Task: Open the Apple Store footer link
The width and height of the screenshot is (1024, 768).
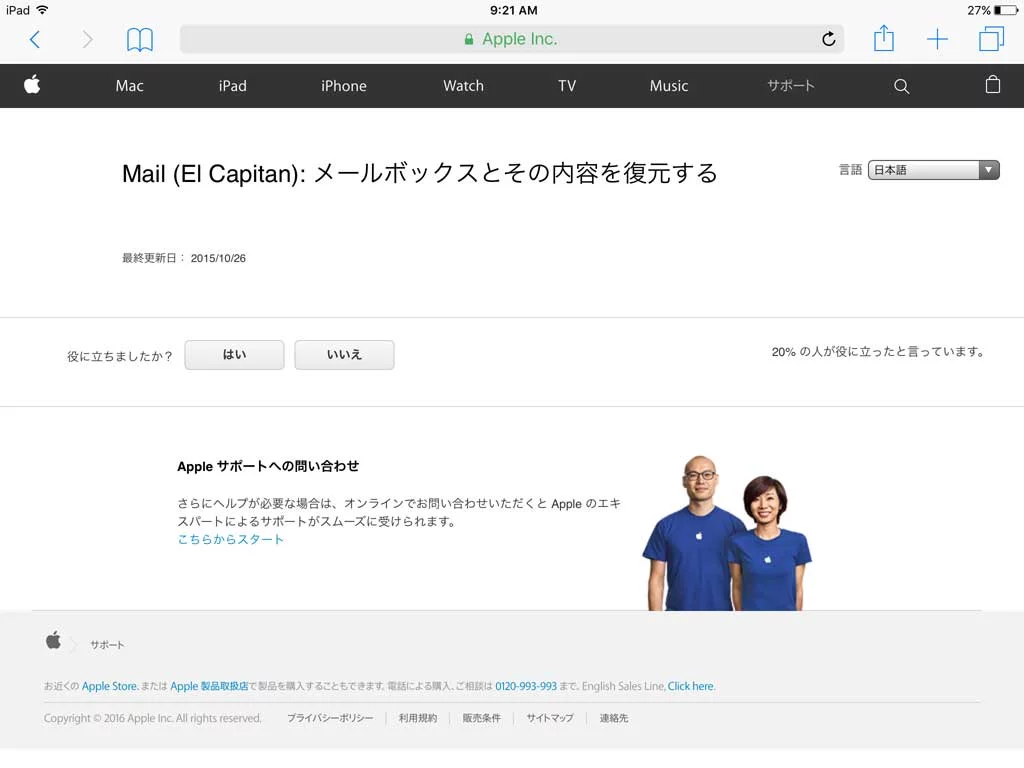Action: [109, 686]
